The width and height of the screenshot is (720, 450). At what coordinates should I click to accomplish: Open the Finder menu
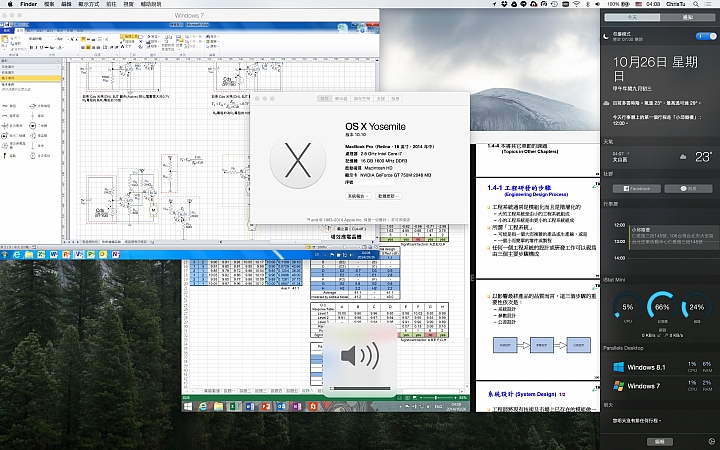point(29,5)
